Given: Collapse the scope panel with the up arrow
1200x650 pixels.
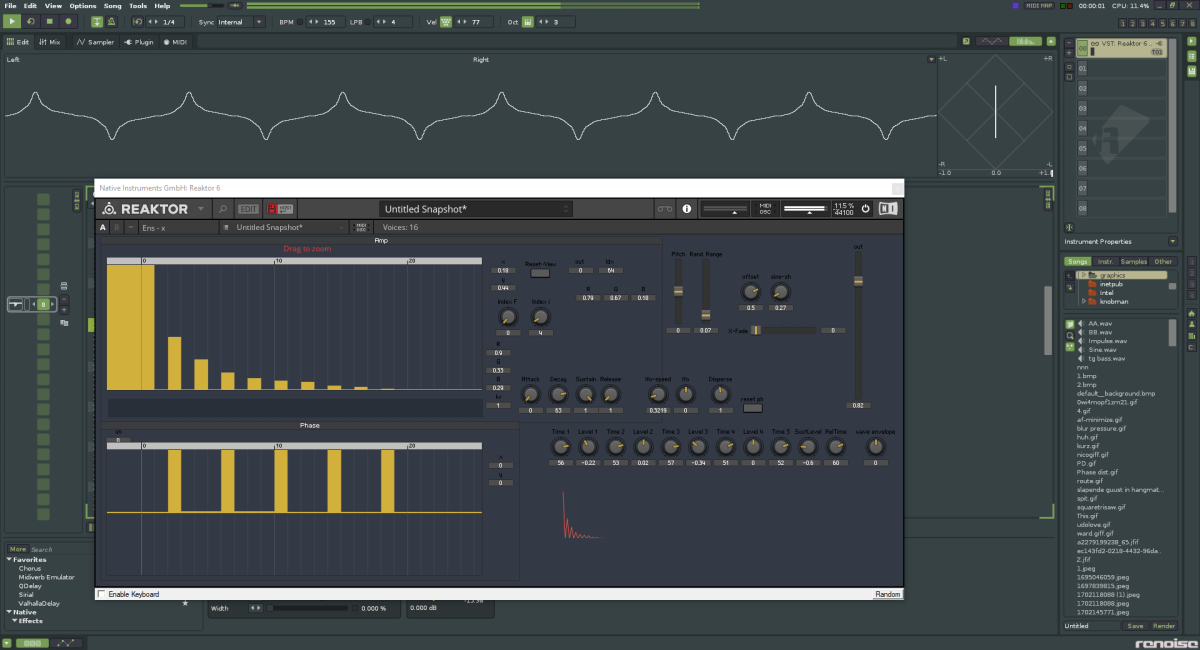Looking at the screenshot, I should pyautogui.click(x=1051, y=42).
